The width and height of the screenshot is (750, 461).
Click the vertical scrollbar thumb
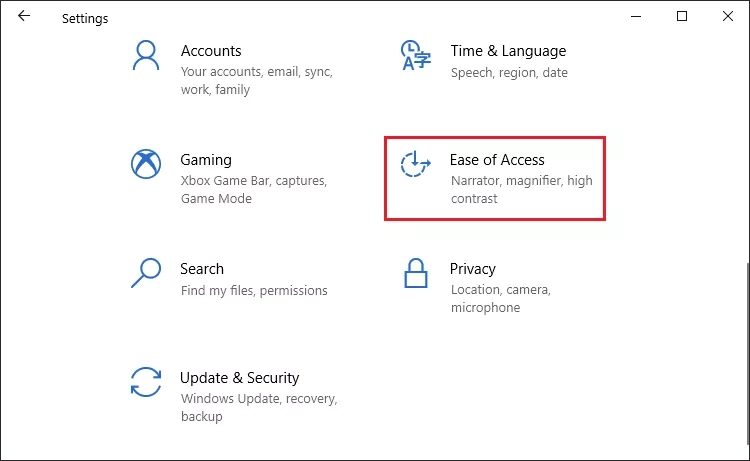[748, 354]
